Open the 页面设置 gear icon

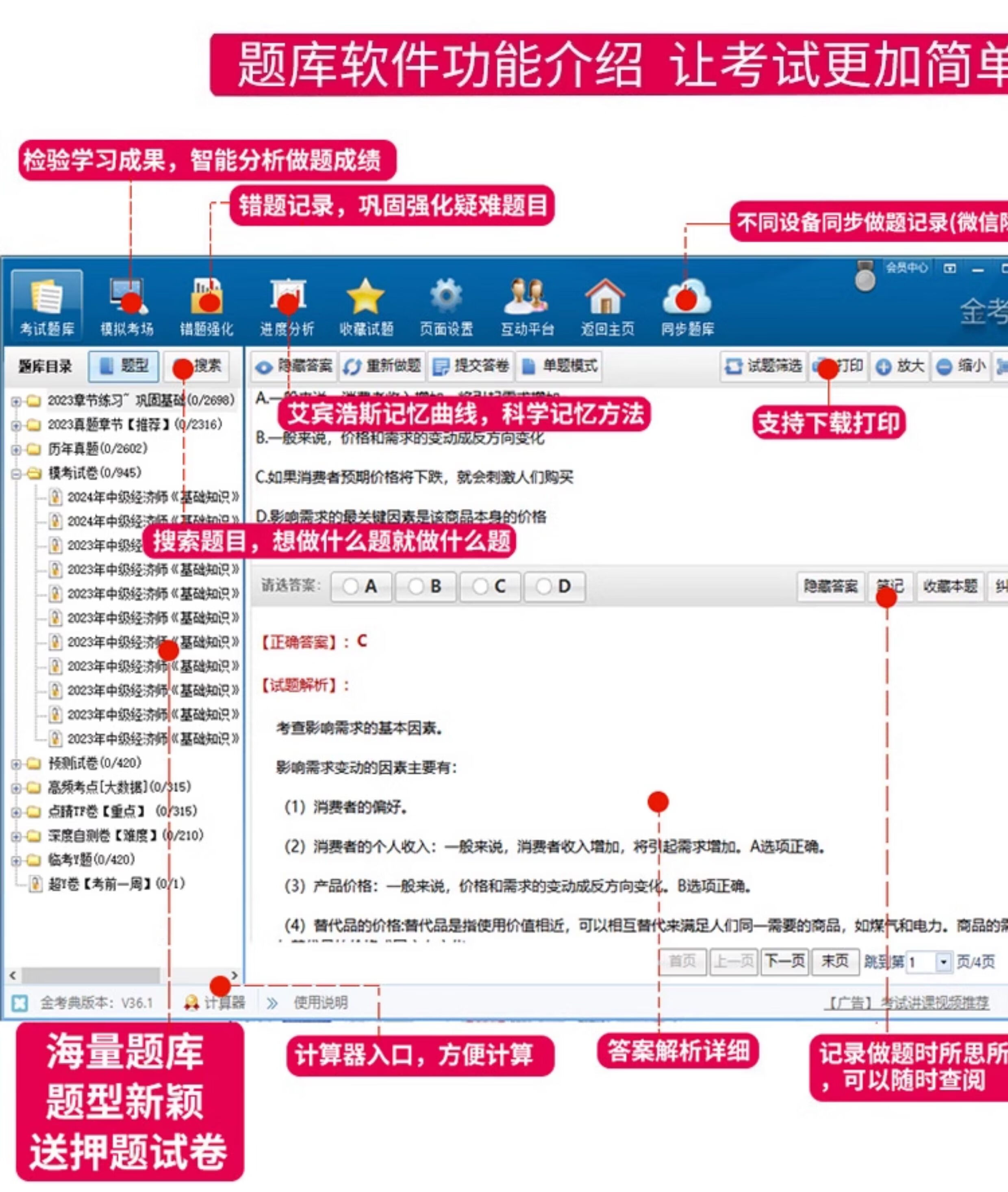click(x=446, y=306)
